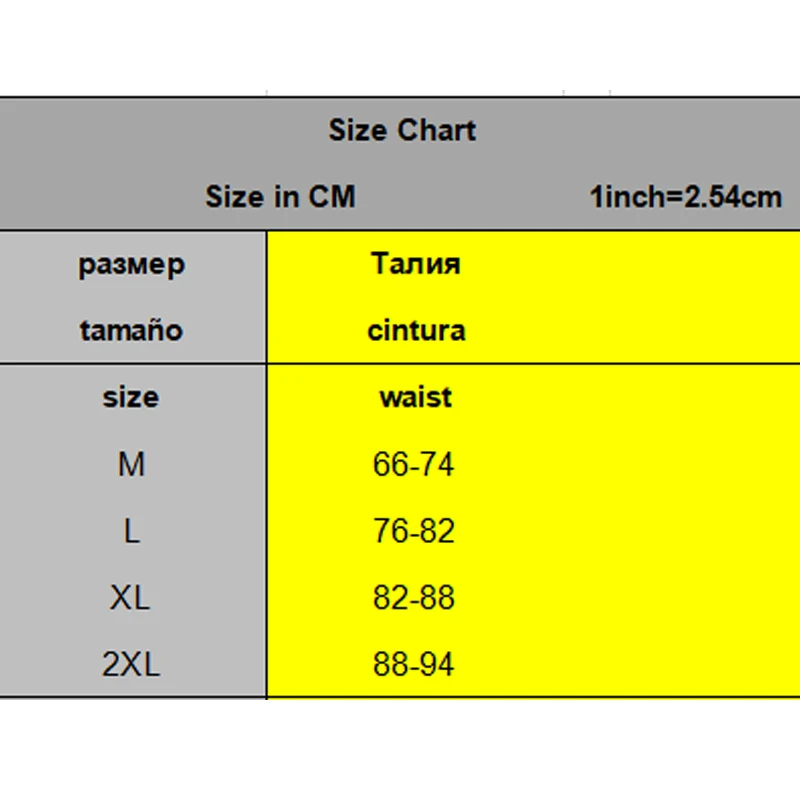Click the Талия column header

pos(415,264)
